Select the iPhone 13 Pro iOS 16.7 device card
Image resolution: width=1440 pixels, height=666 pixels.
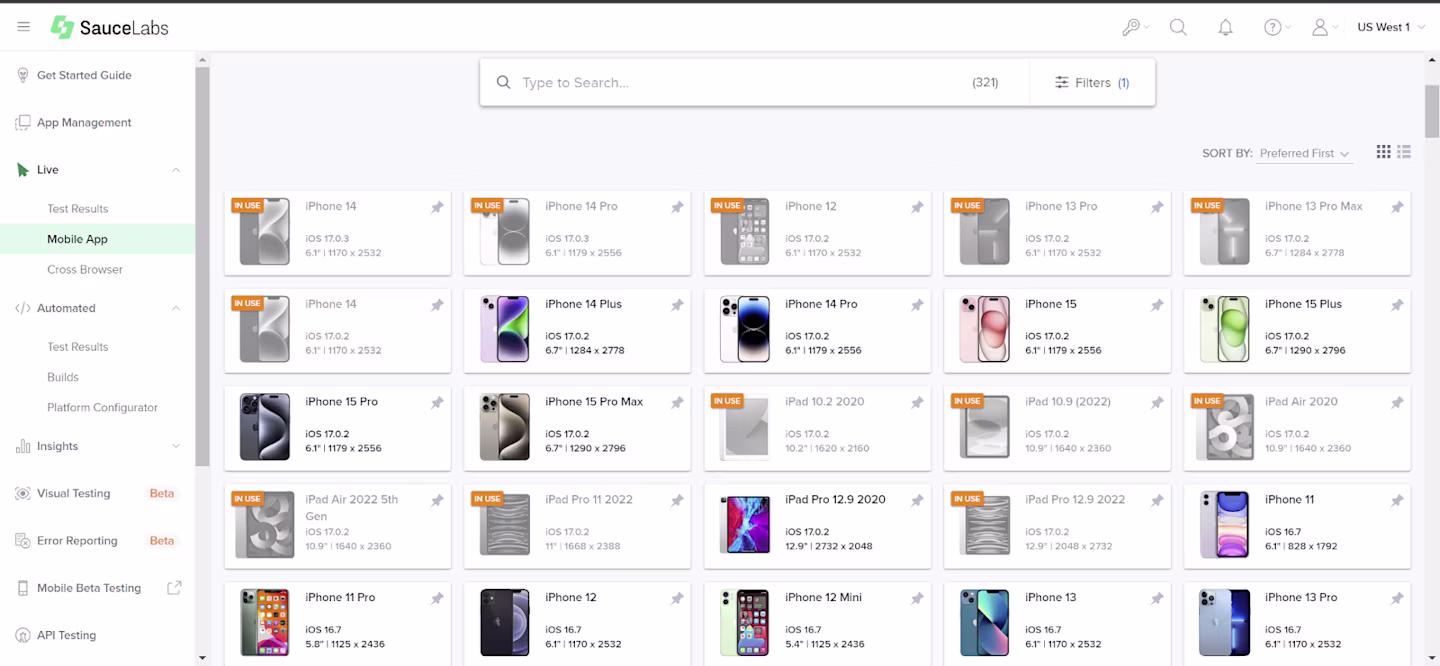tap(1298, 622)
